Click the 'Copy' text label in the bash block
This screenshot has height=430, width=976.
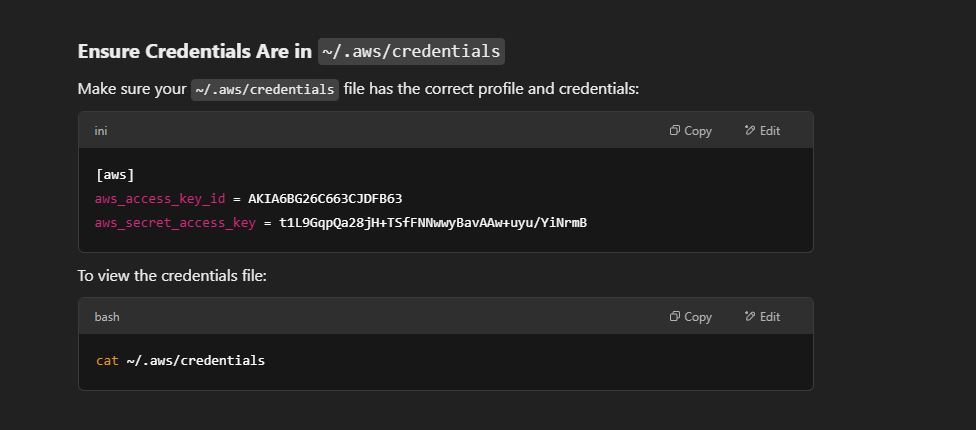[698, 317]
